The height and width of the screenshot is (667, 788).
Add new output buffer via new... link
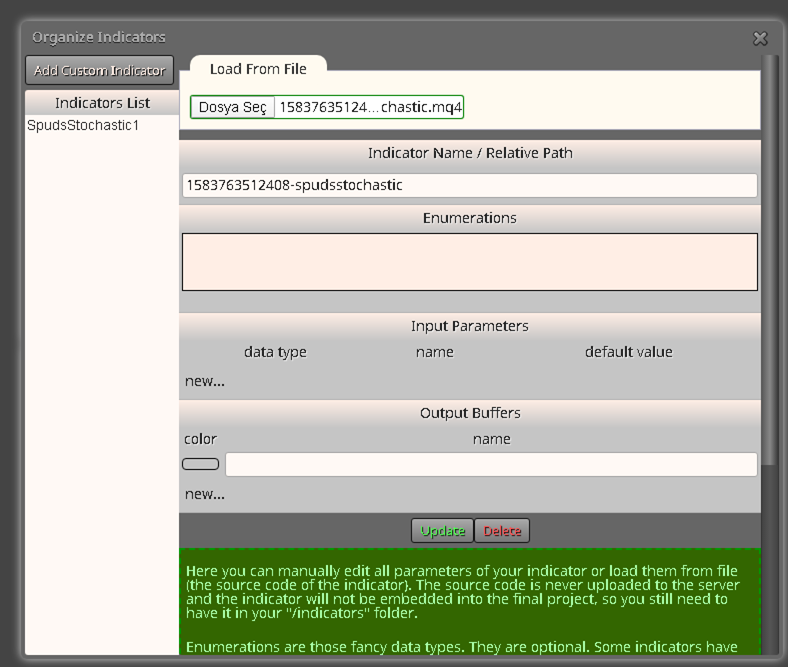205,494
